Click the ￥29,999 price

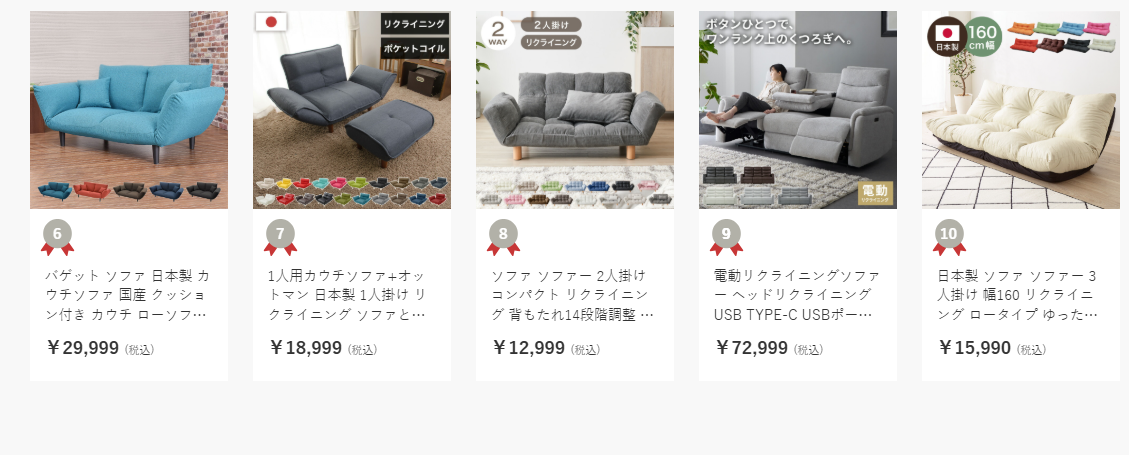click(x=82, y=348)
